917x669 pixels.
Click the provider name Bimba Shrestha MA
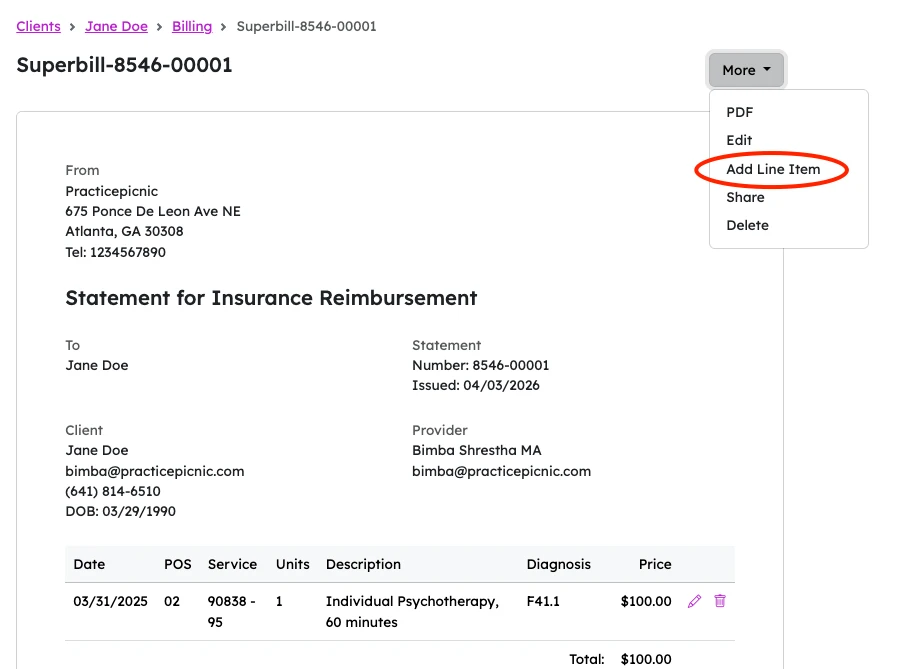click(477, 450)
